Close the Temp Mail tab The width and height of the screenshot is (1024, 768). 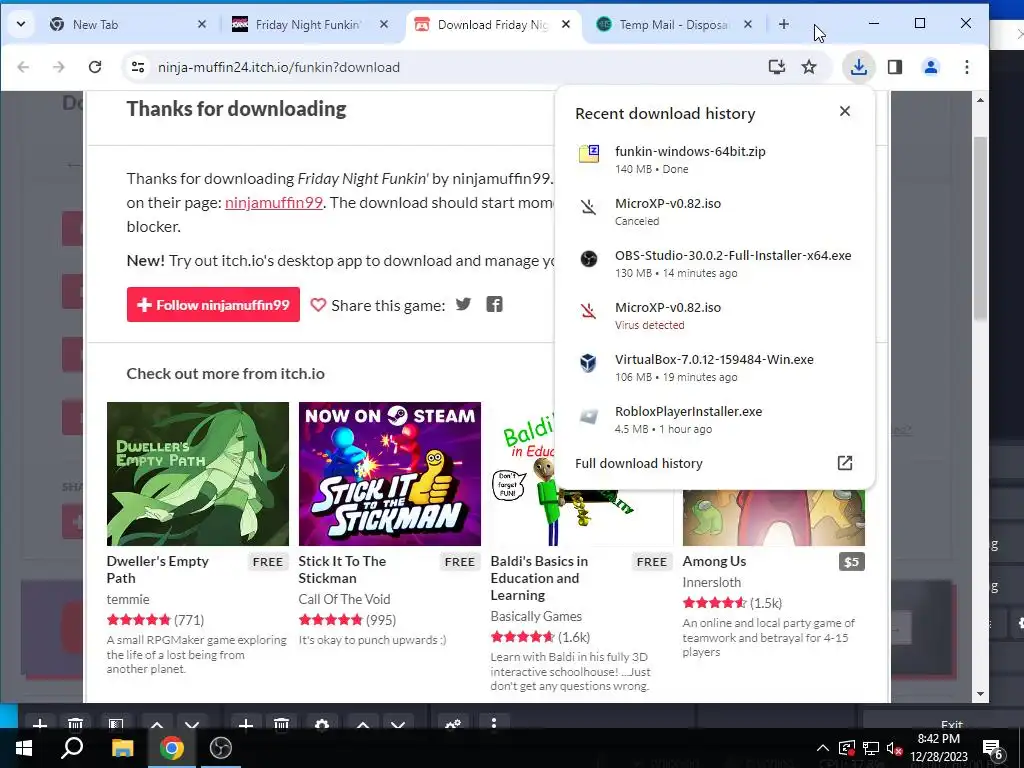coord(748,24)
